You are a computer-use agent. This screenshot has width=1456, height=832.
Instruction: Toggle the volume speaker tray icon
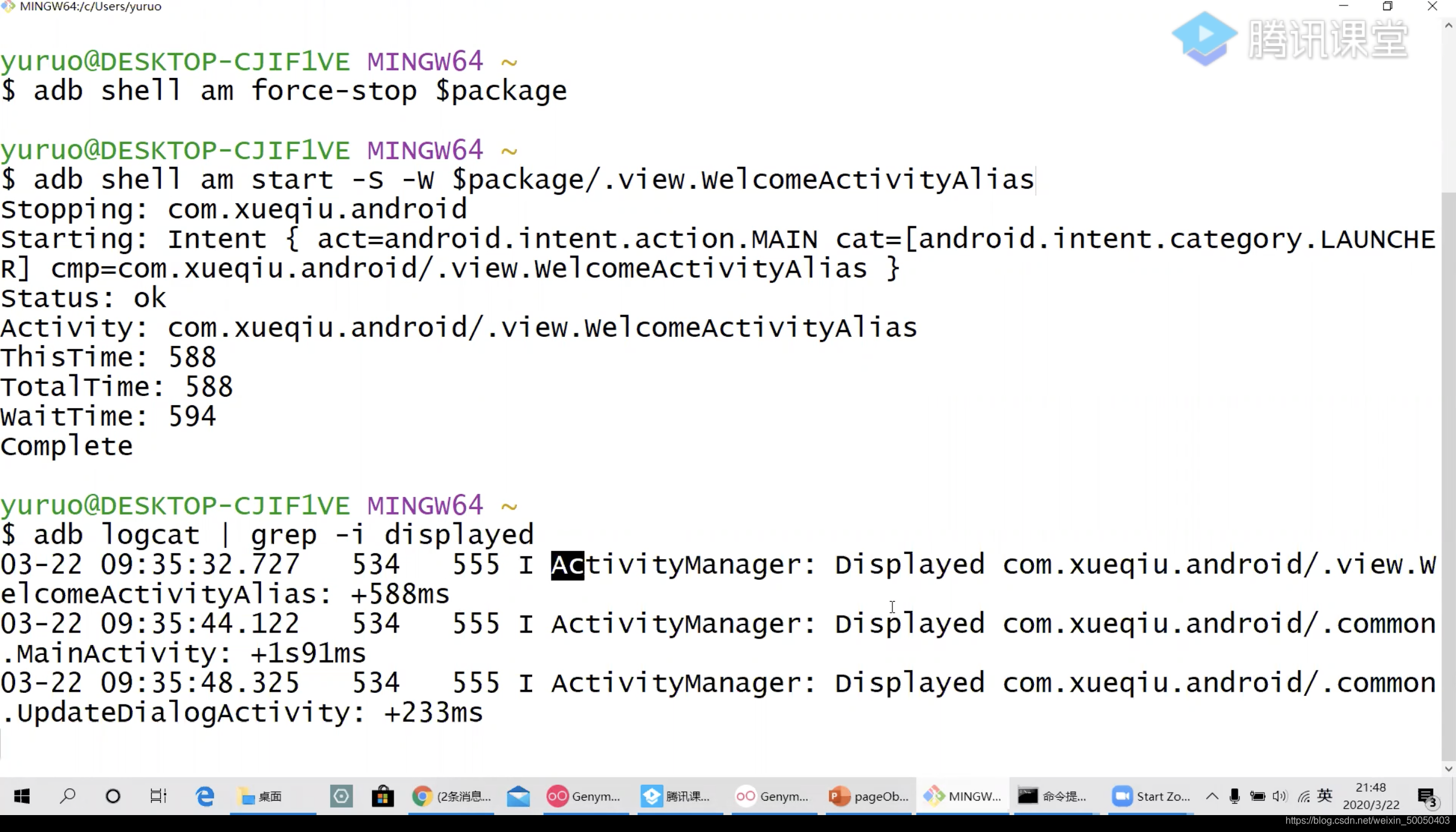point(1279,796)
